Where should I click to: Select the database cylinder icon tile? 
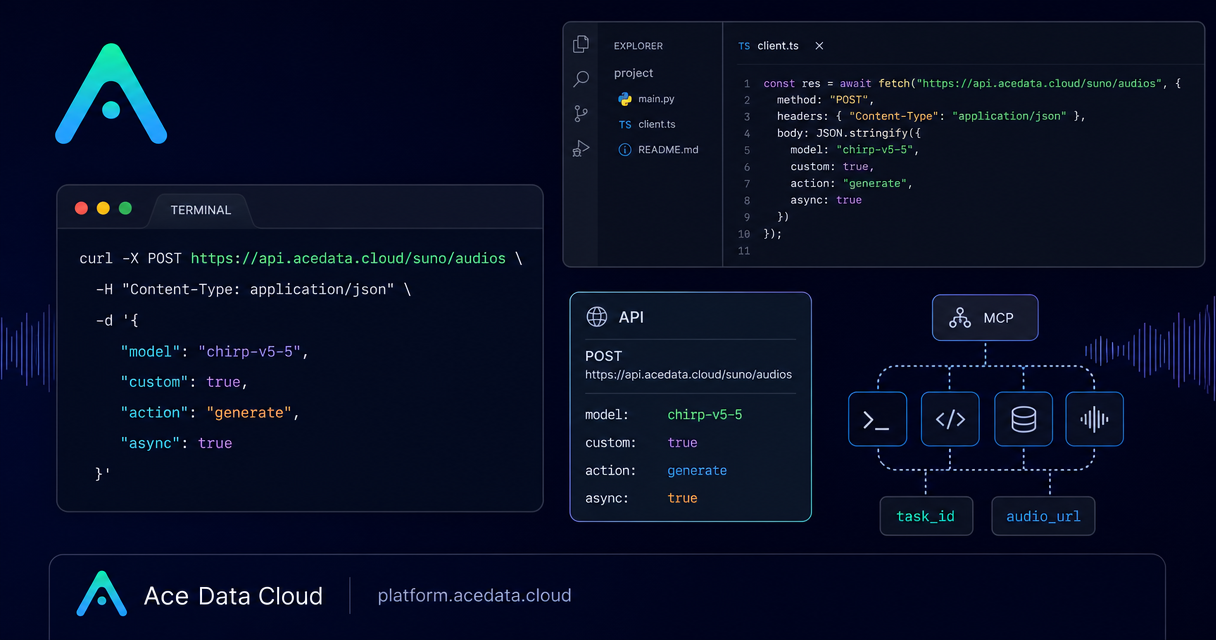click(x=1023, y=419)
